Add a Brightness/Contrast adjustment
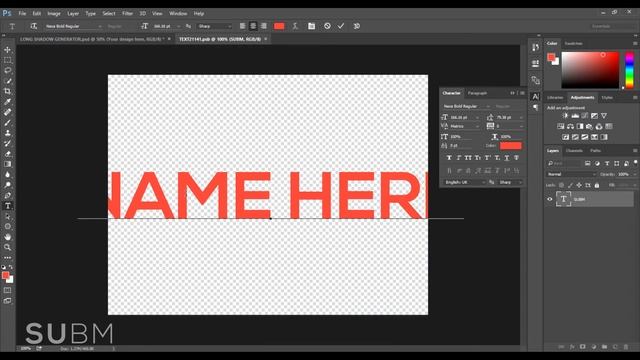 565,116
